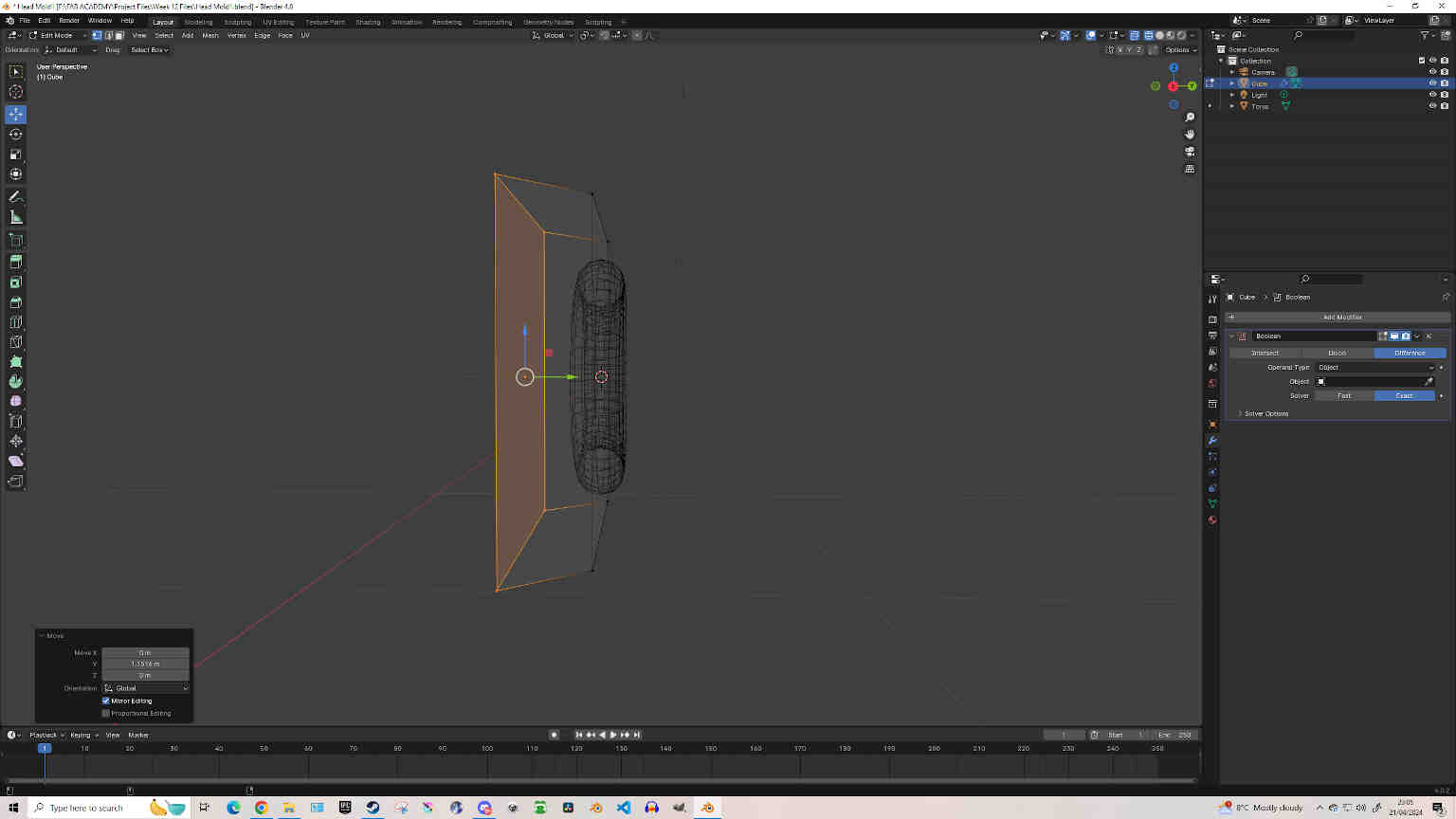Open the viewport Options dropdown
The width and height of the screenshot is (1456, 819).
point(1180,49)
